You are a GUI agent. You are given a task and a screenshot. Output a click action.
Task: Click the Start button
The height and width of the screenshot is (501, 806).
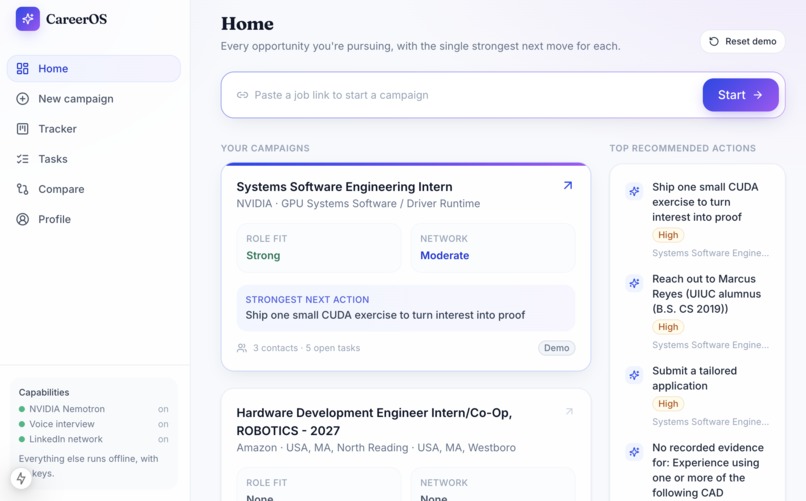741,95
